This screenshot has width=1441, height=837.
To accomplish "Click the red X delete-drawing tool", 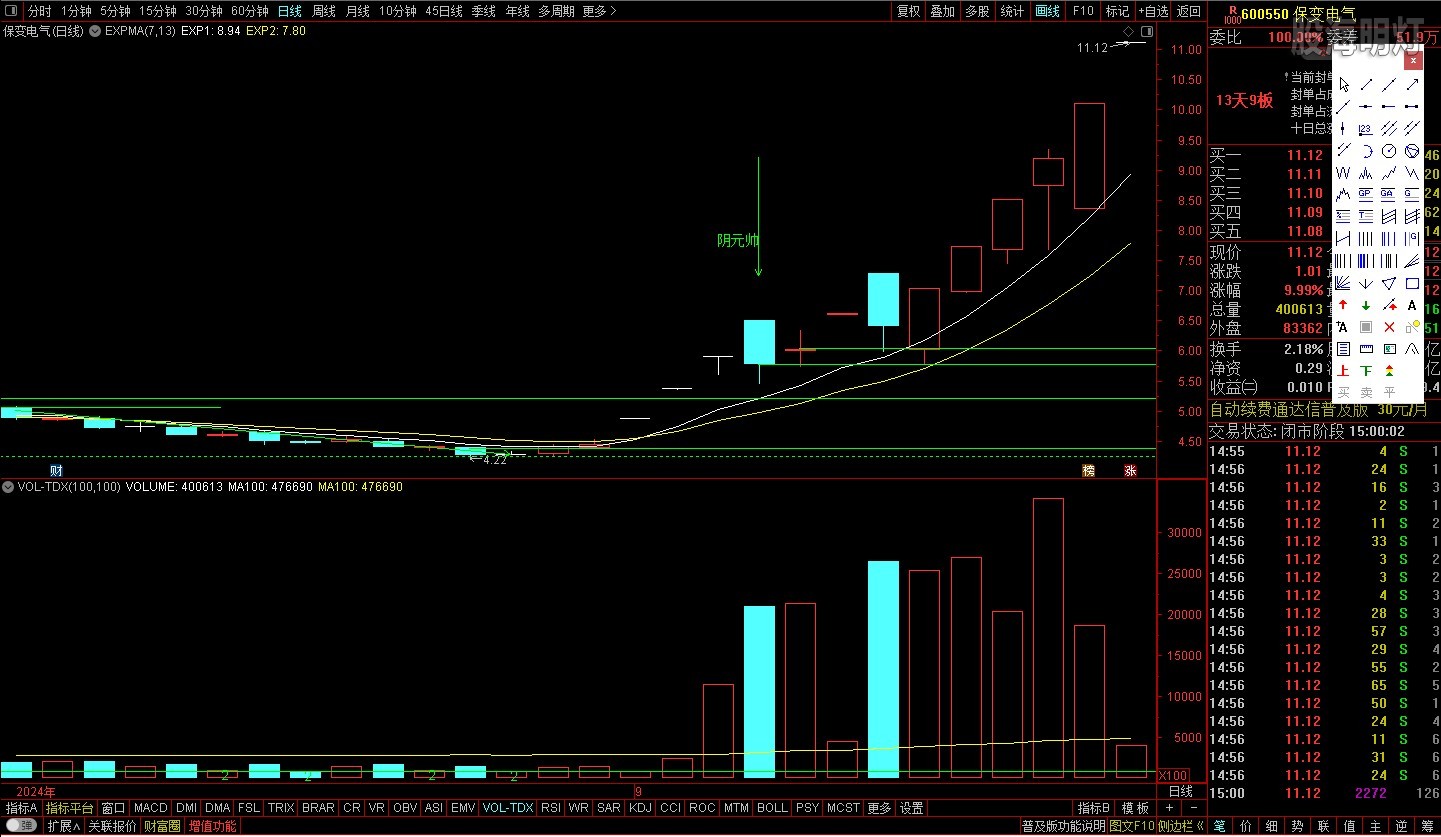I will pos(1389,326).
